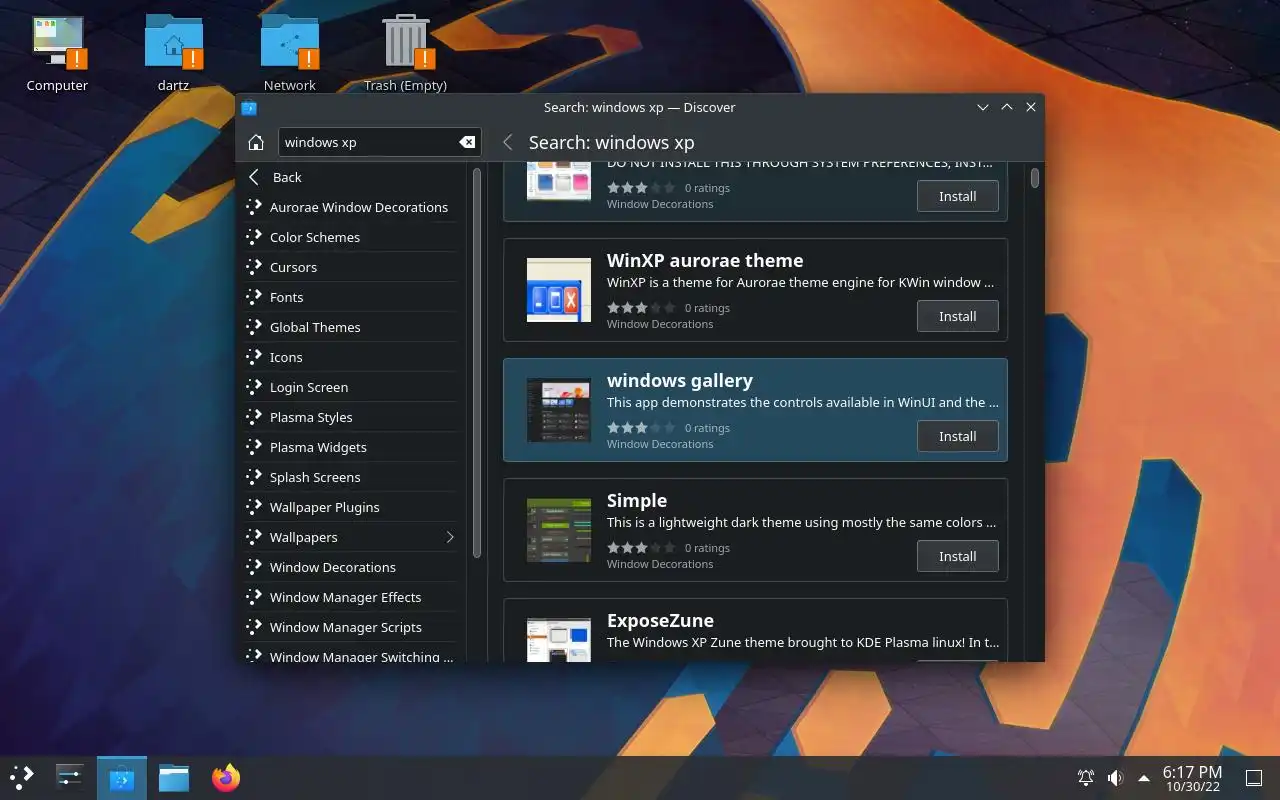Click Install on the topmost partially visible result

957,196
